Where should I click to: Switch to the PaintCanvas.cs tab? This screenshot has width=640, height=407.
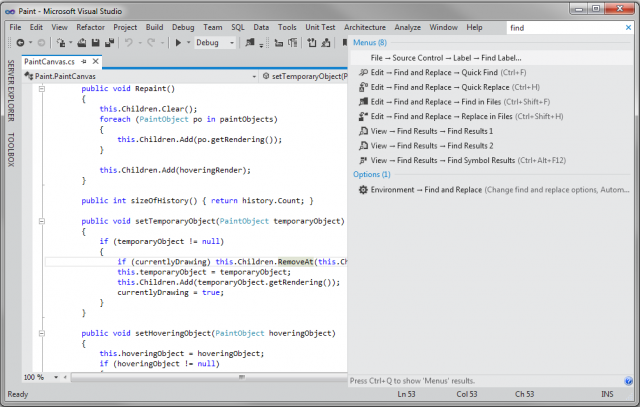(49, 62)
